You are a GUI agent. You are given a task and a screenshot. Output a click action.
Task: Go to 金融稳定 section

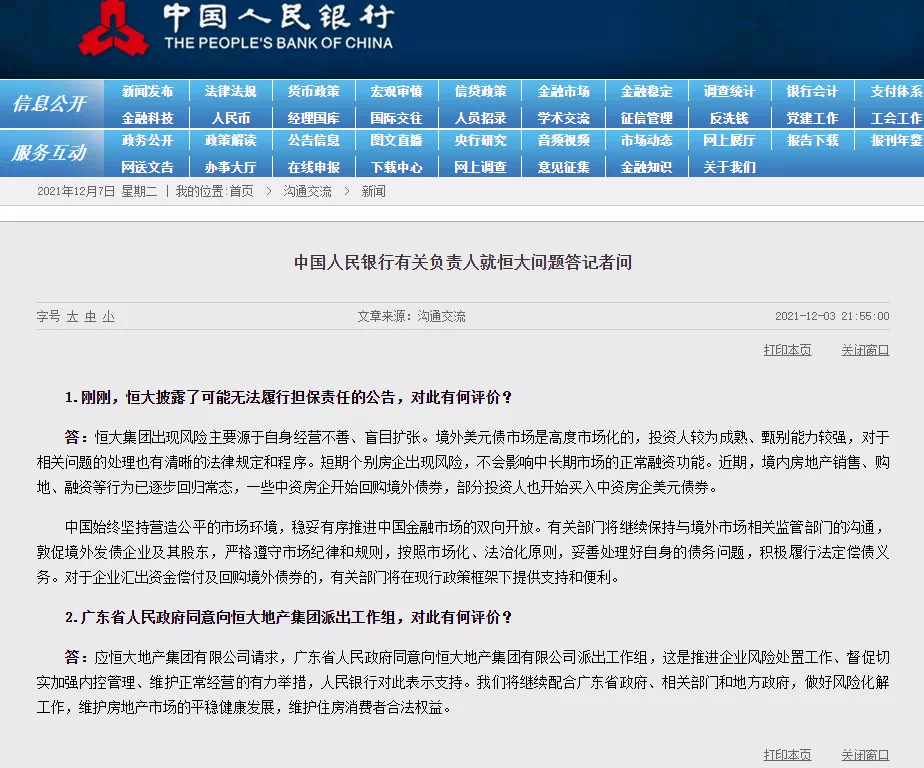[x=646, y=91]
